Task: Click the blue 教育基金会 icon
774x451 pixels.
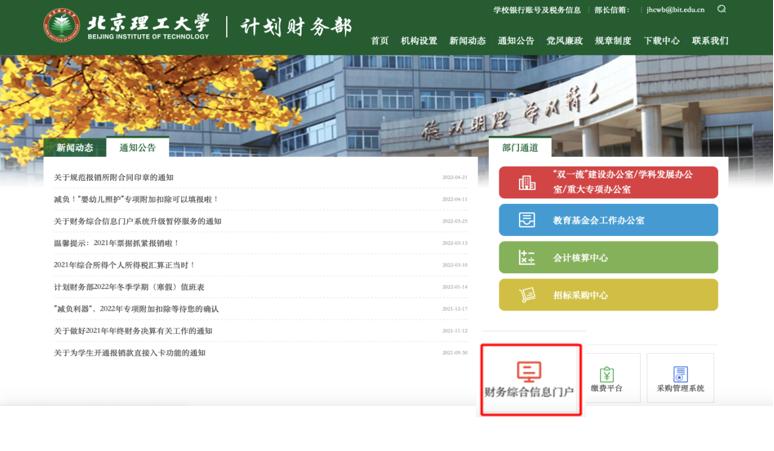Action: tap(527, 220)
